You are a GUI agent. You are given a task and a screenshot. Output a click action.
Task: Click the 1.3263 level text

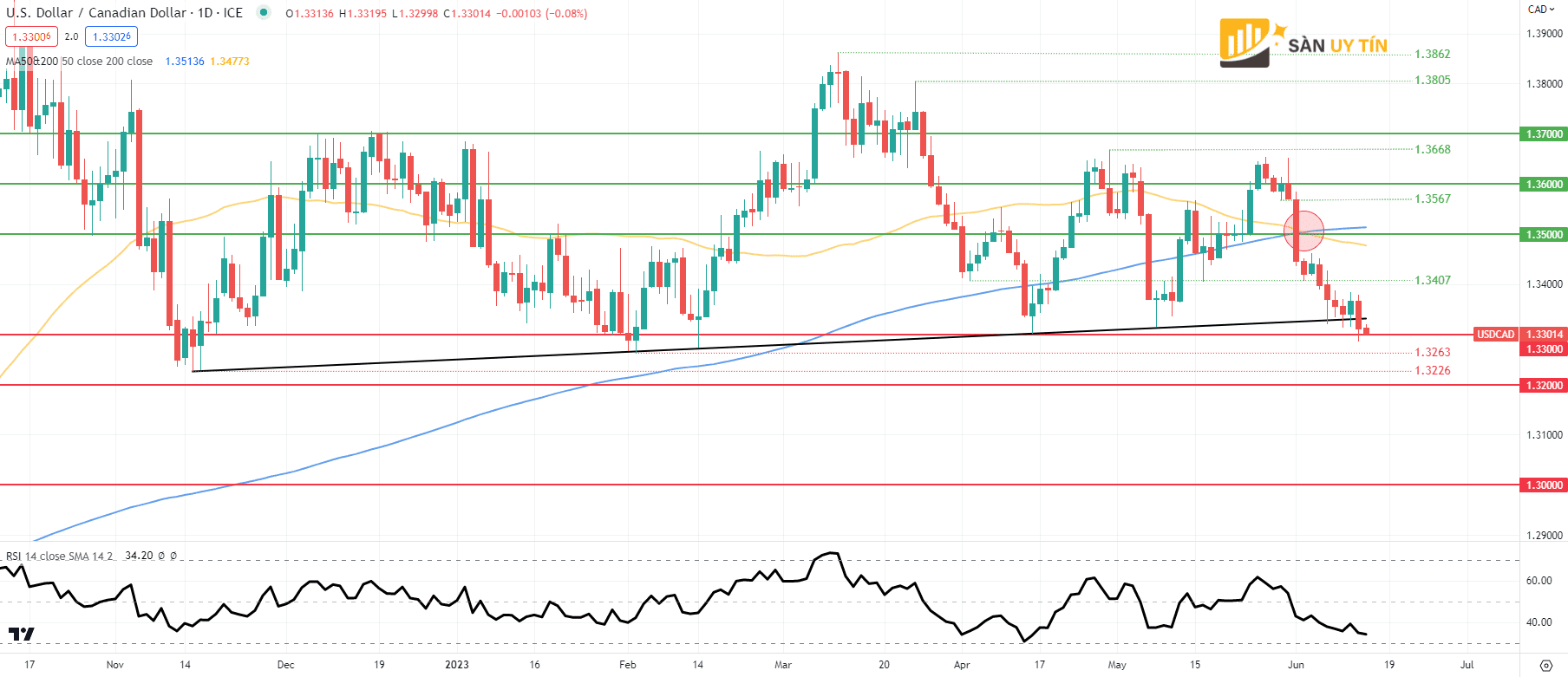(1433, 352)
